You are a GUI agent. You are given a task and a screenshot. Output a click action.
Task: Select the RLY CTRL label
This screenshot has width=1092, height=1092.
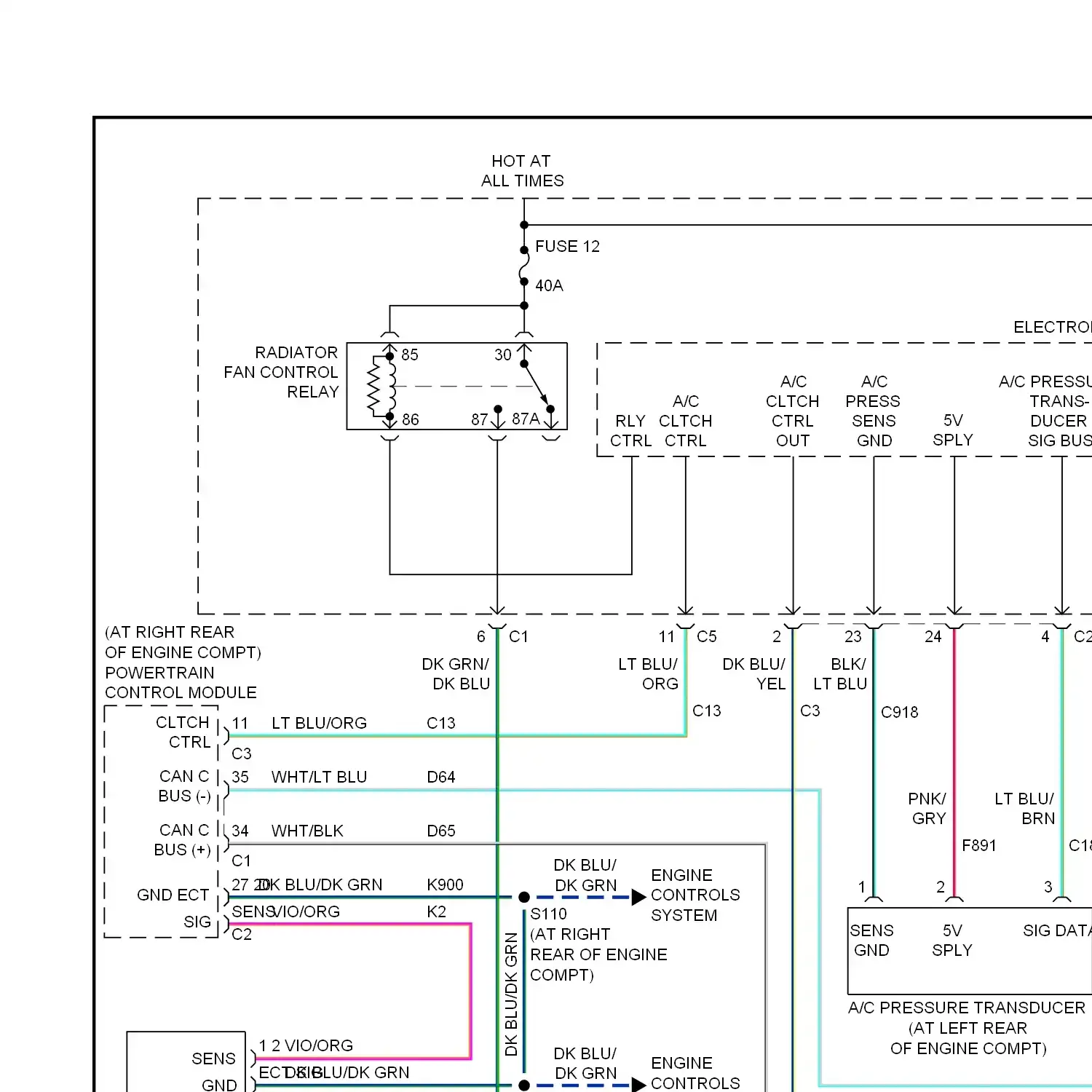630,431
